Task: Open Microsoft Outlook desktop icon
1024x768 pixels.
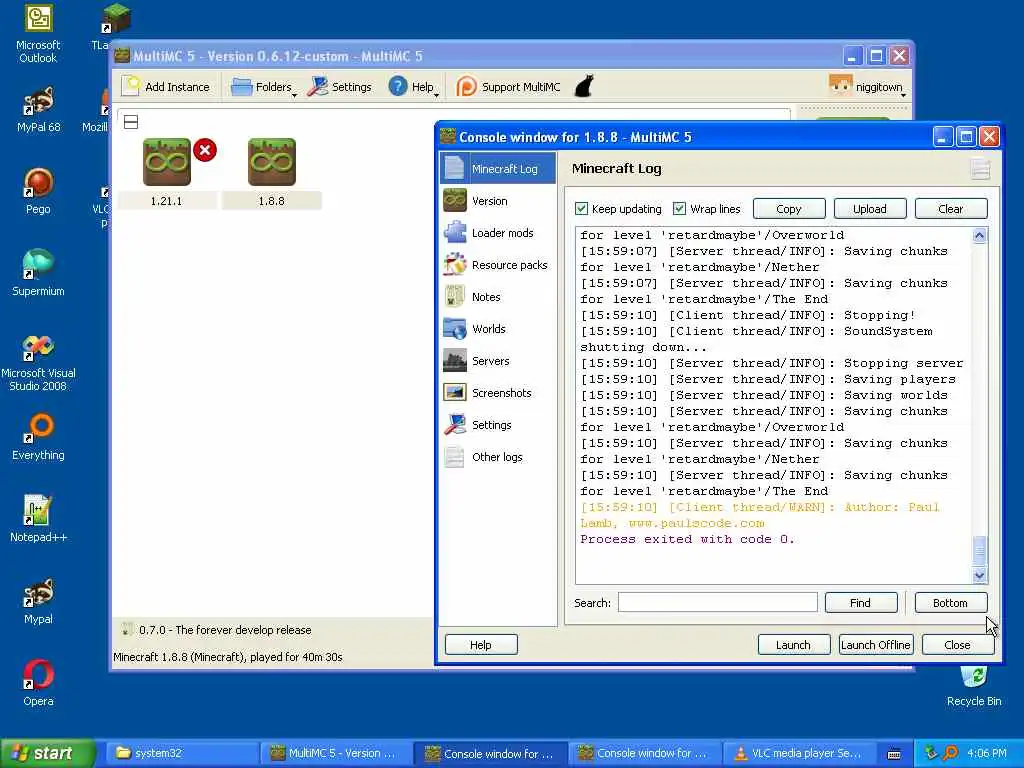Action: [38, 35]
